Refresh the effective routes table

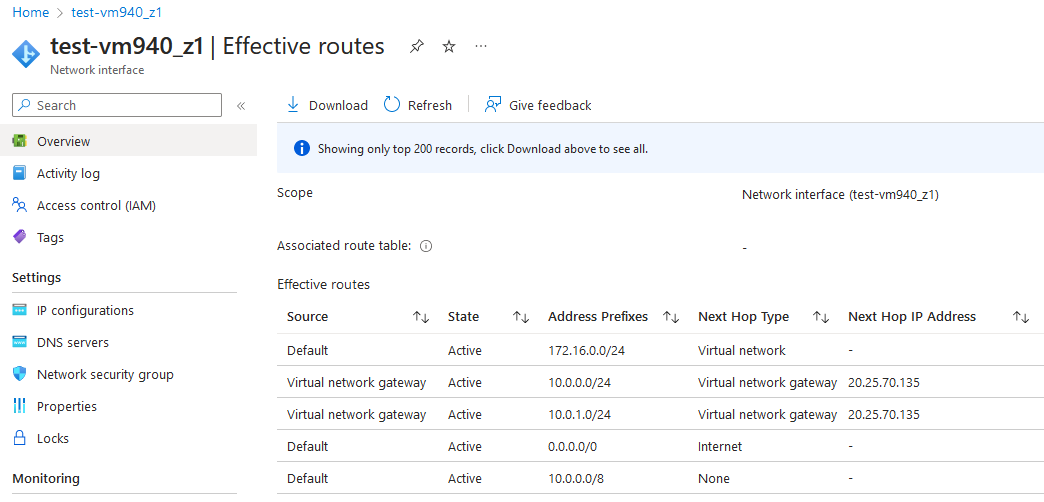pyautogui.click(x=418, y=105)
